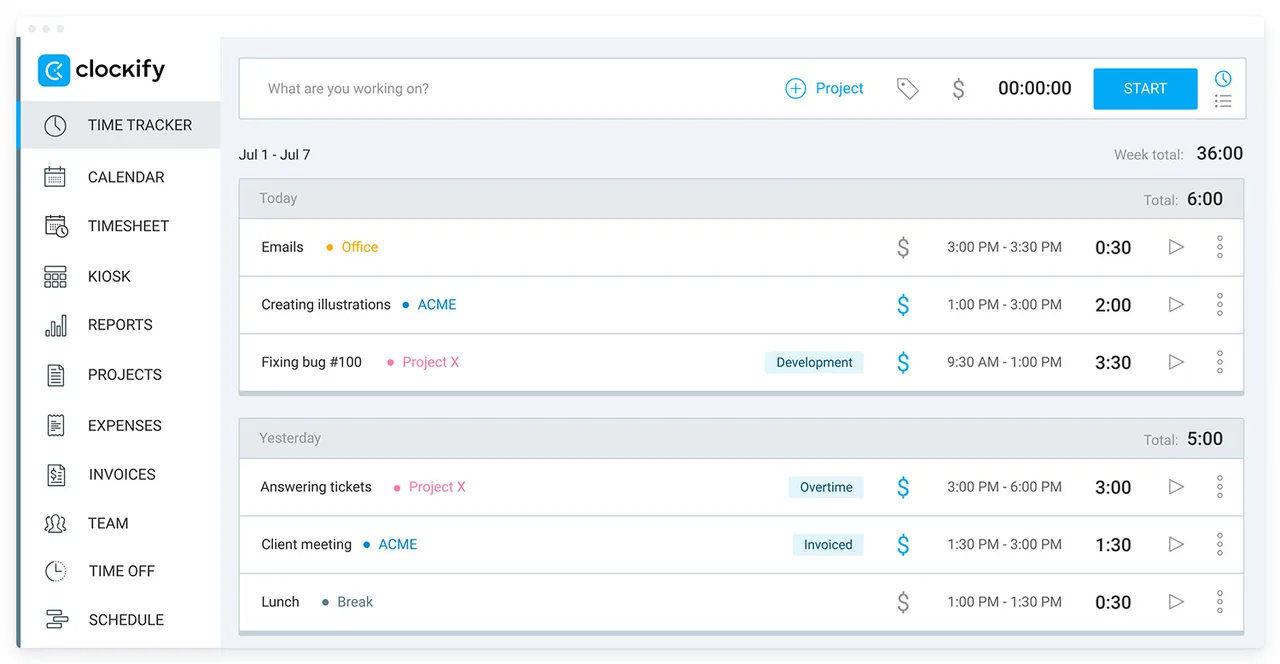
Task: Toggle billable status for Emails entry
Action: click(903, 247)
